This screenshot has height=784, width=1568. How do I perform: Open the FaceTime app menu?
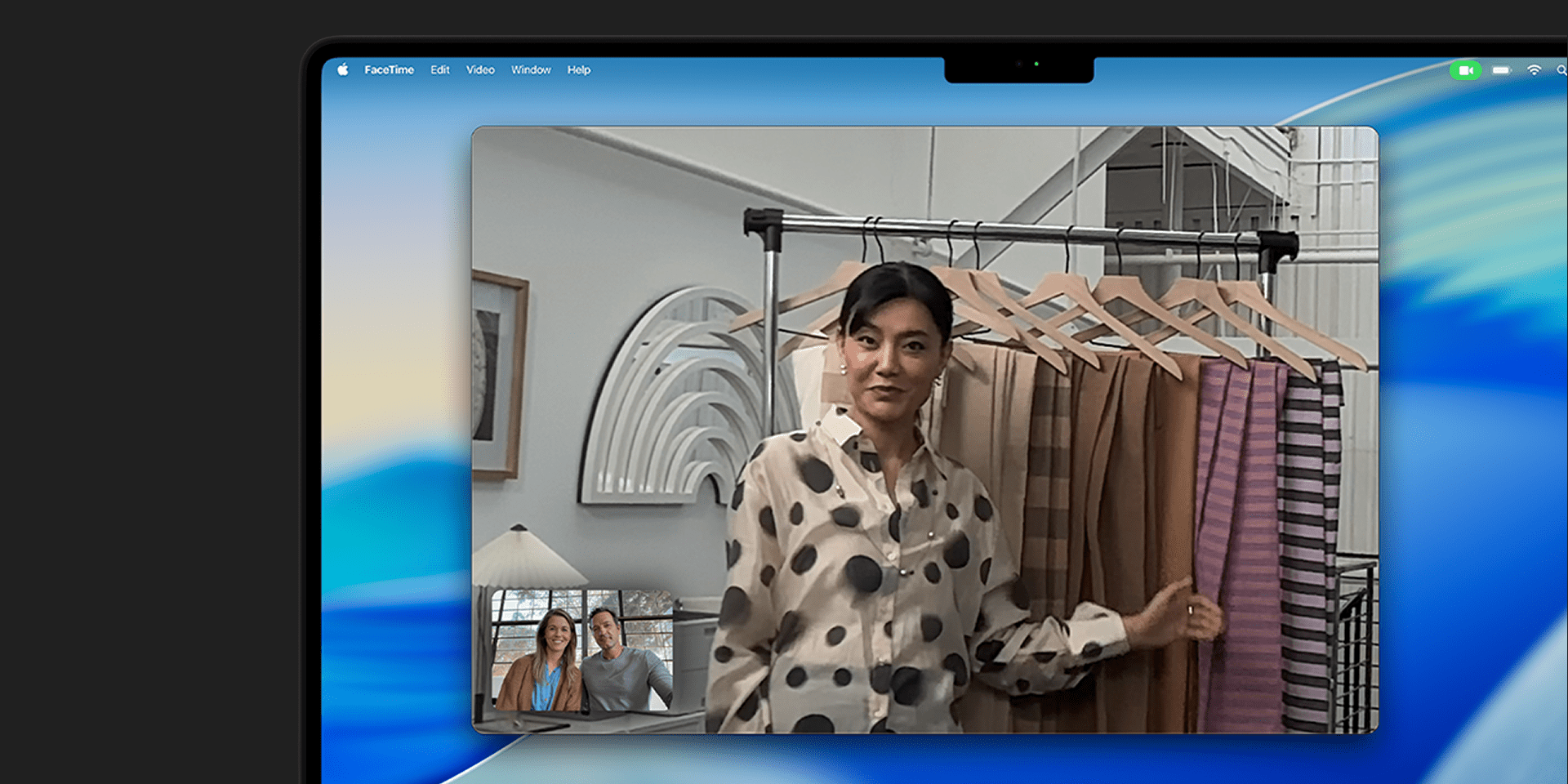(x=389, y=70)
